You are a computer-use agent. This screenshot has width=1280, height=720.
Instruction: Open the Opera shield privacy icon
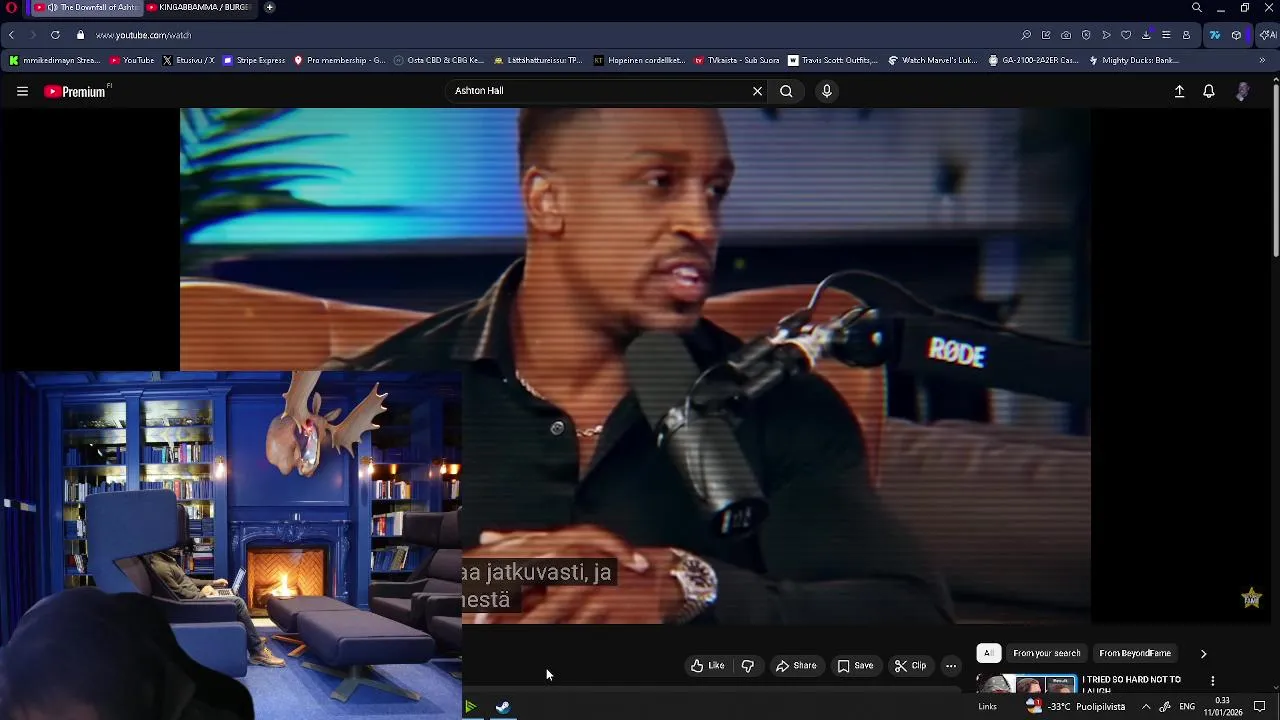[x=1086, y=35]
